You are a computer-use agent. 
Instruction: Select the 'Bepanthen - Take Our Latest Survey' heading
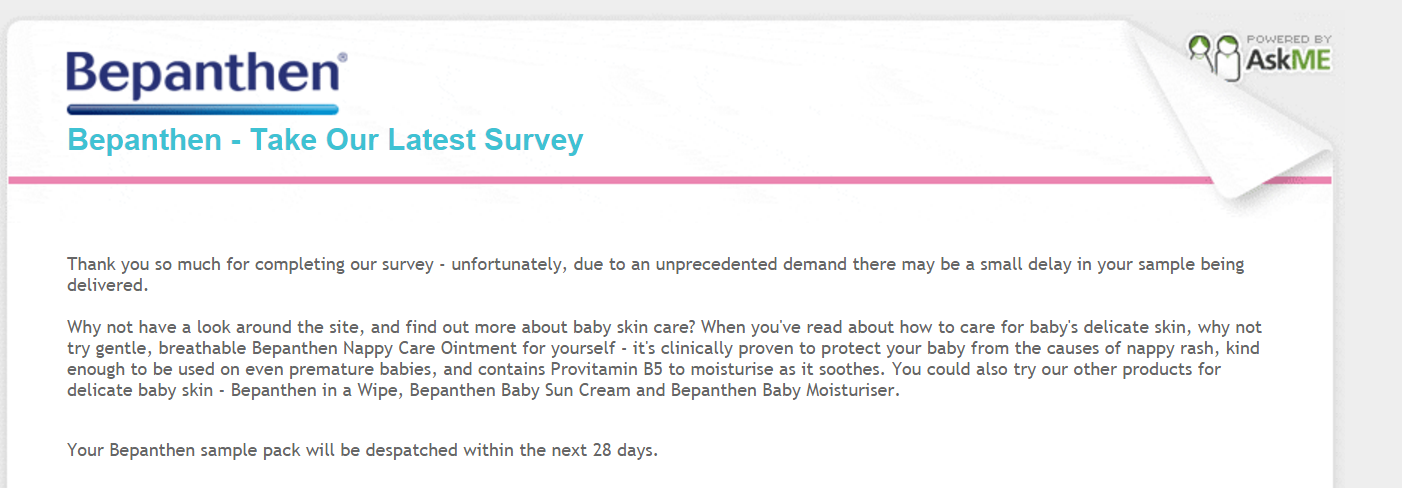[x=325, y=140]
